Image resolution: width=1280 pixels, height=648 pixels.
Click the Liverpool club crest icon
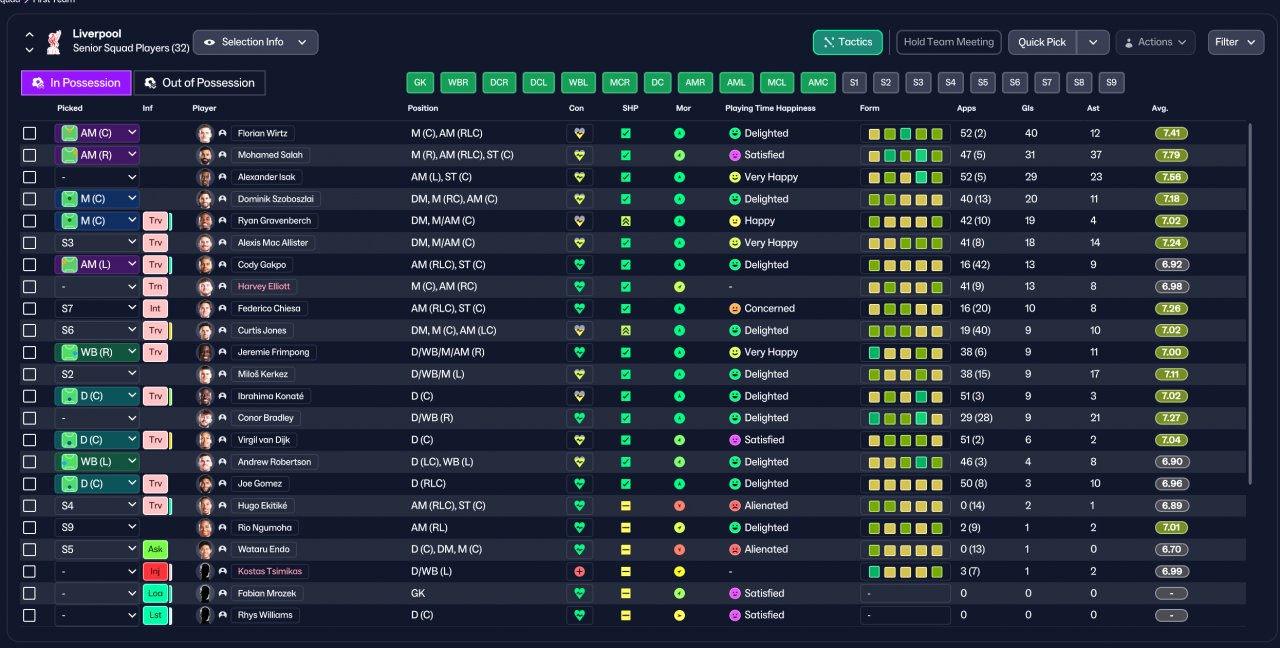click(54, 42)
